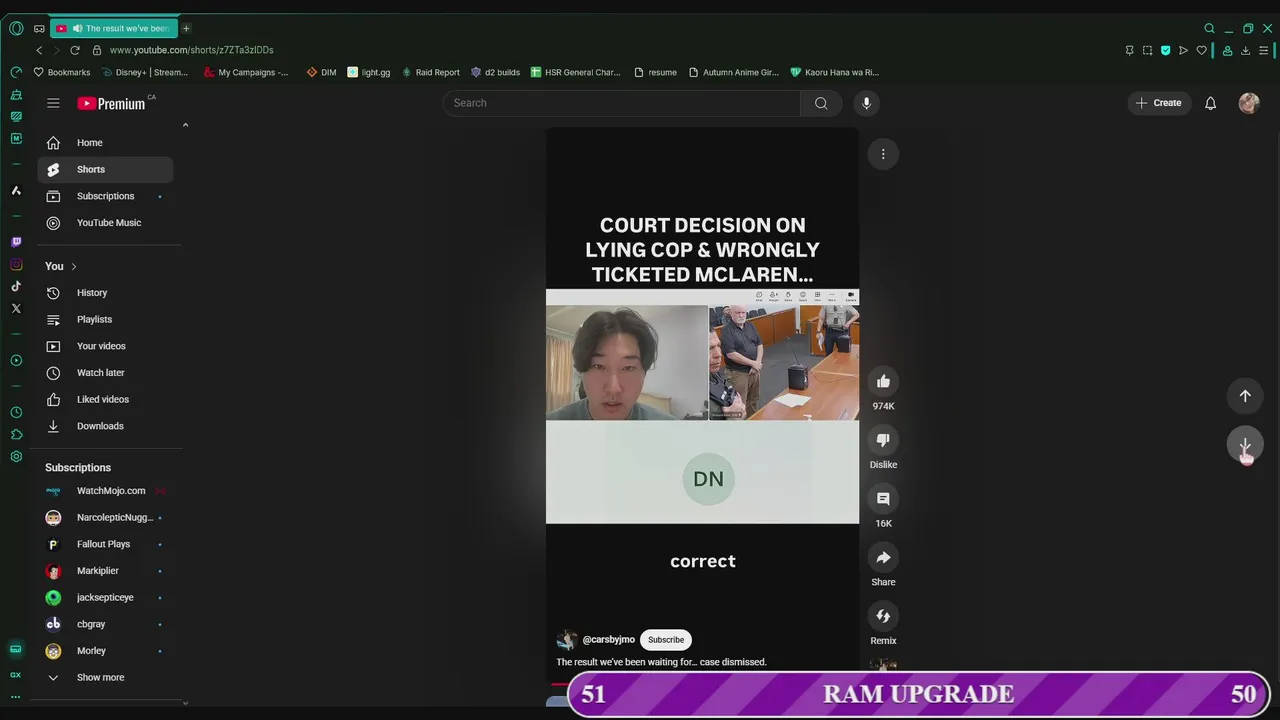Image resolution: width=1280 pixels, height=720 pixels.
Task: Open Your videos
Action: pyautogui.click(x=105, y=346)
